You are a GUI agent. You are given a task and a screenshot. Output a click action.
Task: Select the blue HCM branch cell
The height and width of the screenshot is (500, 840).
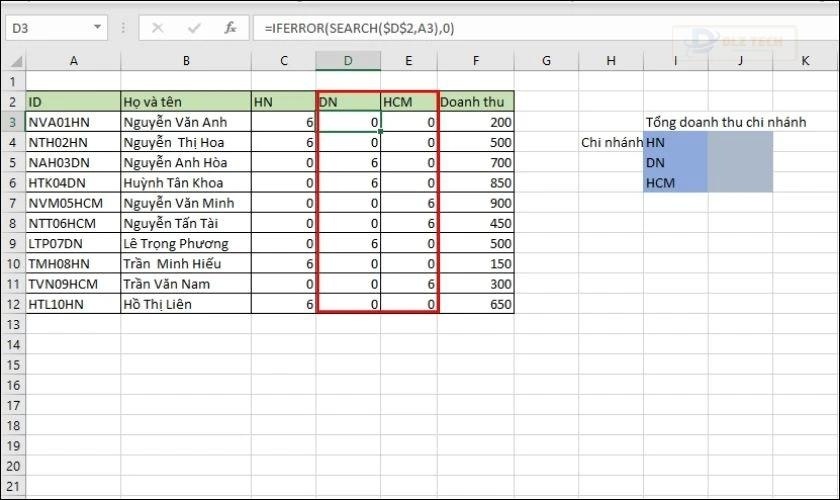click(x=675, y=182)
